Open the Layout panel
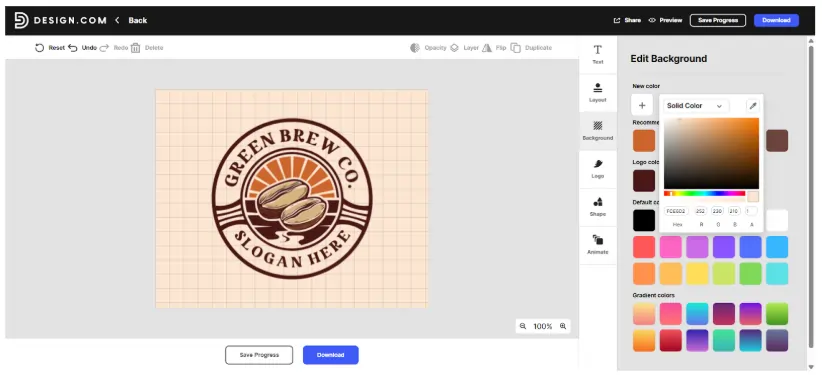 click(598, 92)
